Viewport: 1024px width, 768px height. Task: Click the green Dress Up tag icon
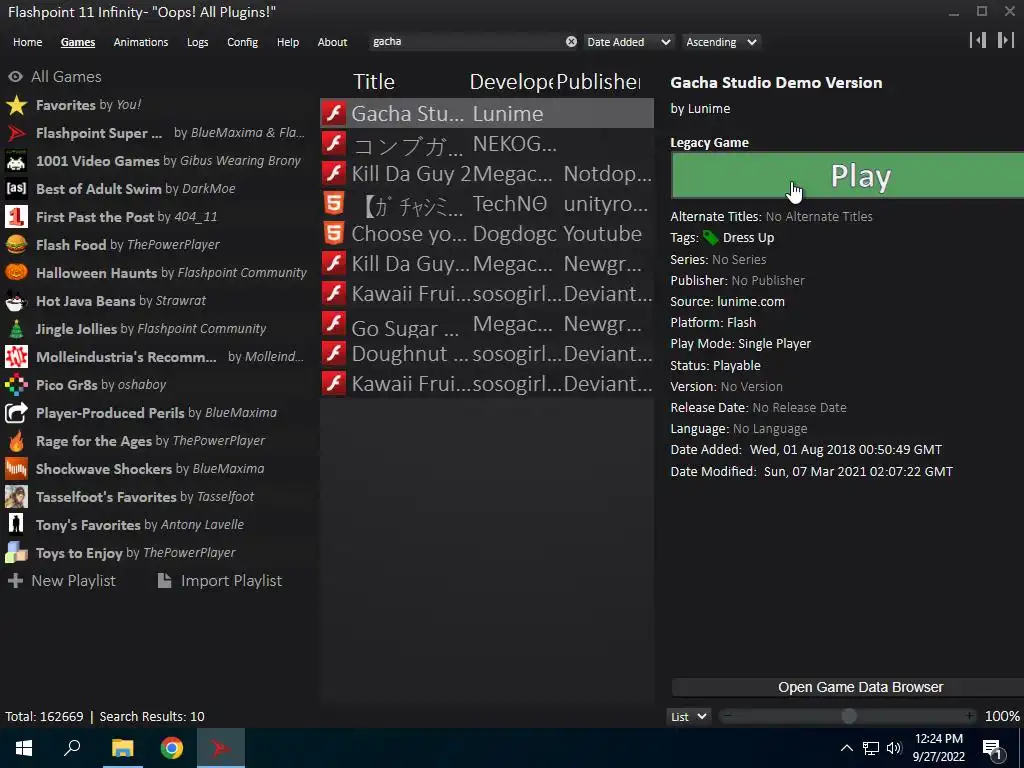click(711, 238)
